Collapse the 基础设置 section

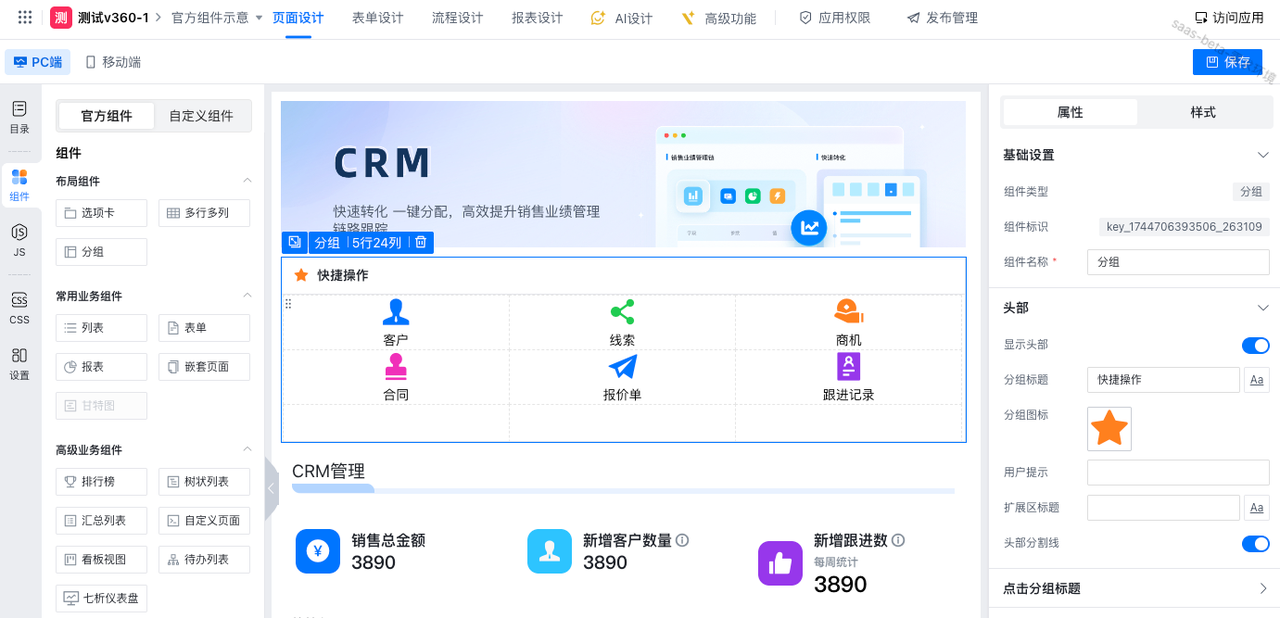tap(1263, 155)
